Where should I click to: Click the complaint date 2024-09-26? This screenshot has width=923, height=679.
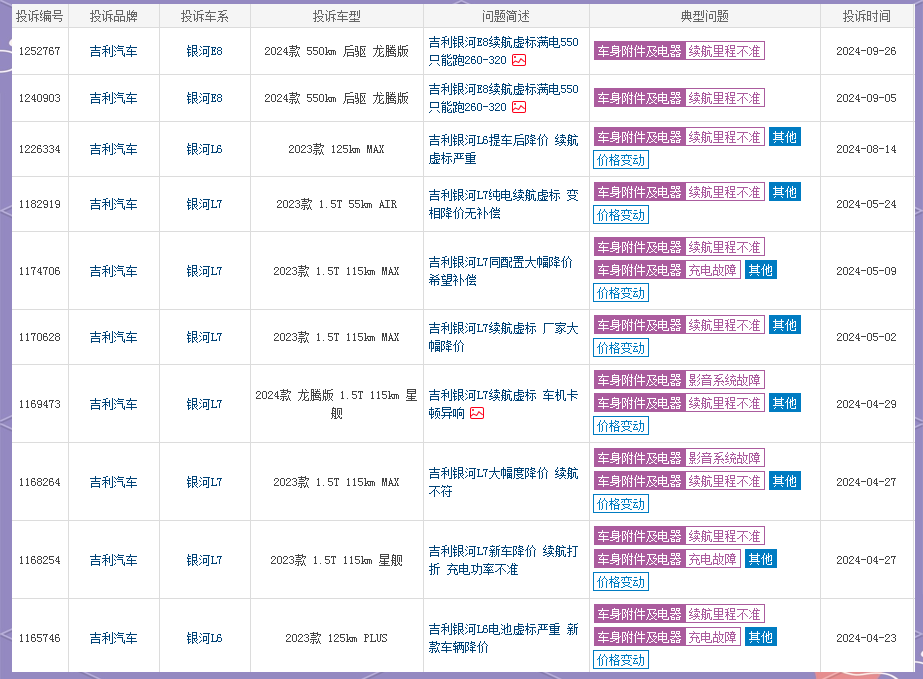point(866,51)
